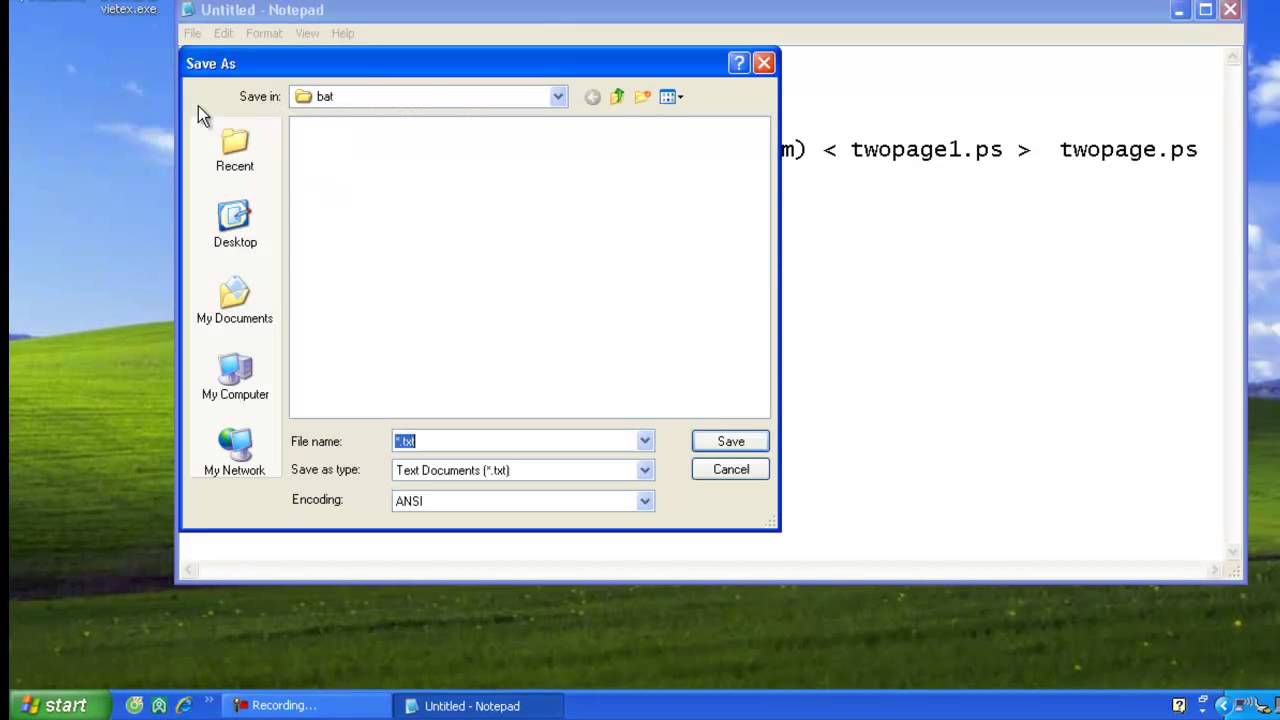1280x720 pixels.
Task: Launch Internet Explorer from Quick Launch
Action: (184, 705)
